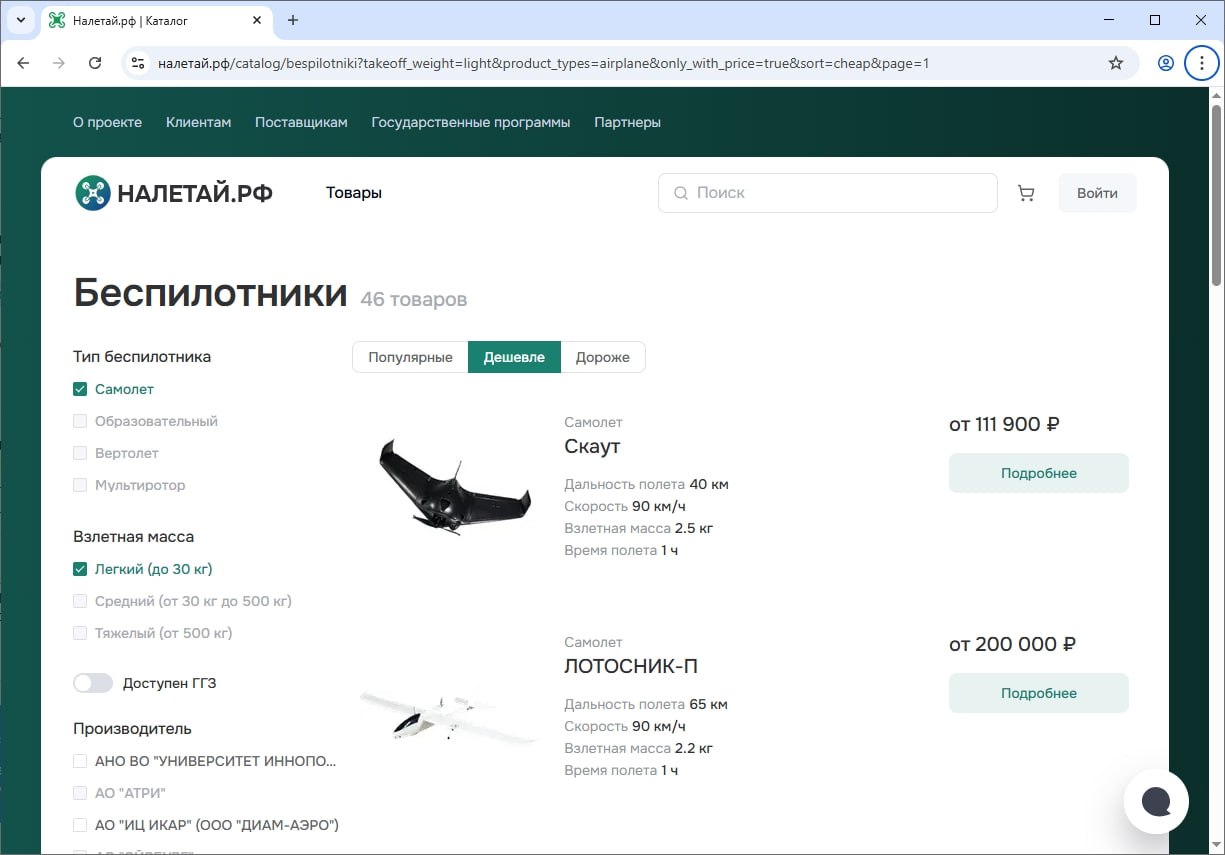The width and height of the screenshot is (1225, 855).
Task: Expand the tab search dropdown arrow
Action: 20,20
